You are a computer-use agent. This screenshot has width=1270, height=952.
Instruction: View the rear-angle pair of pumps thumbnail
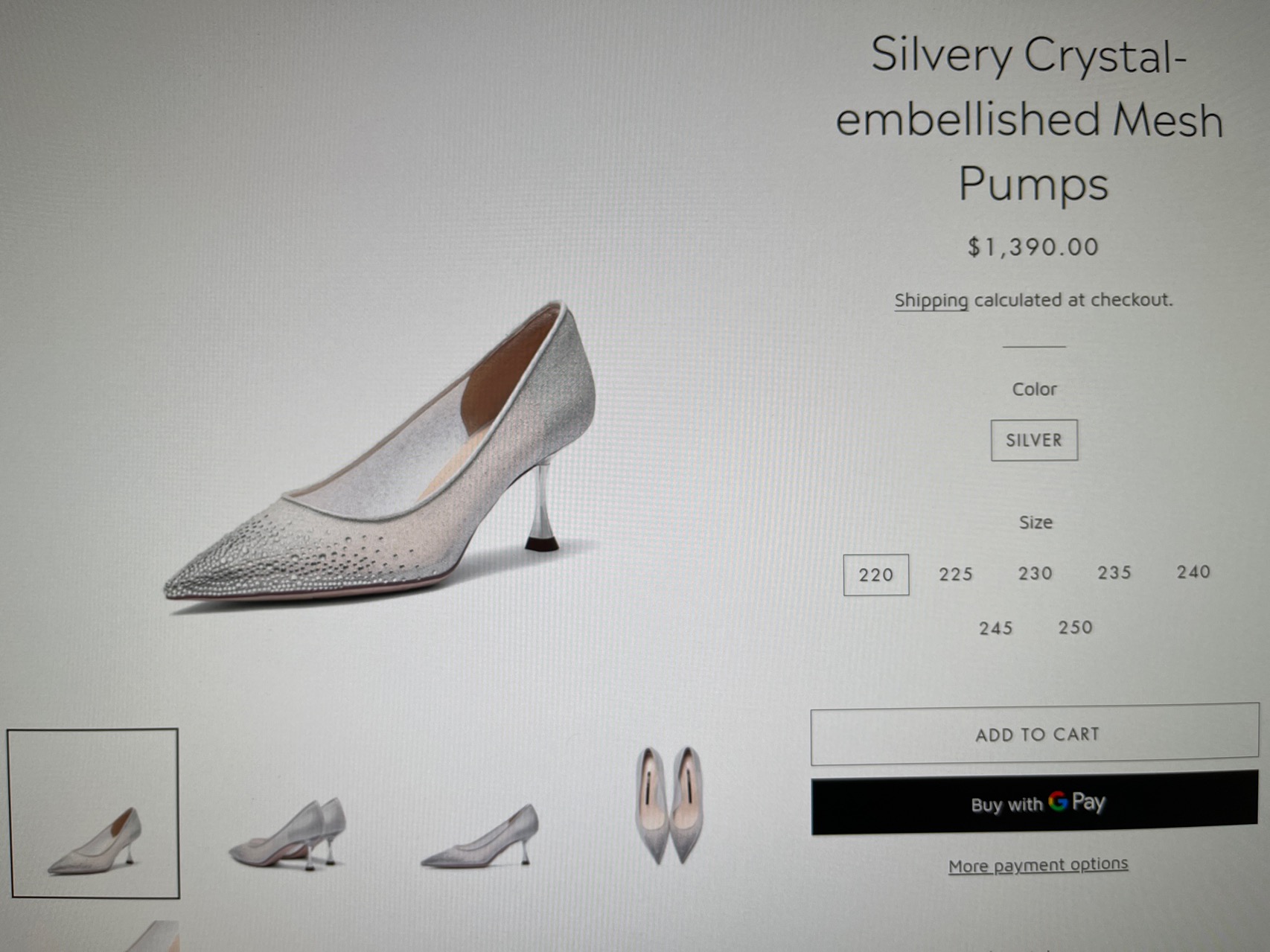[289, 834]
